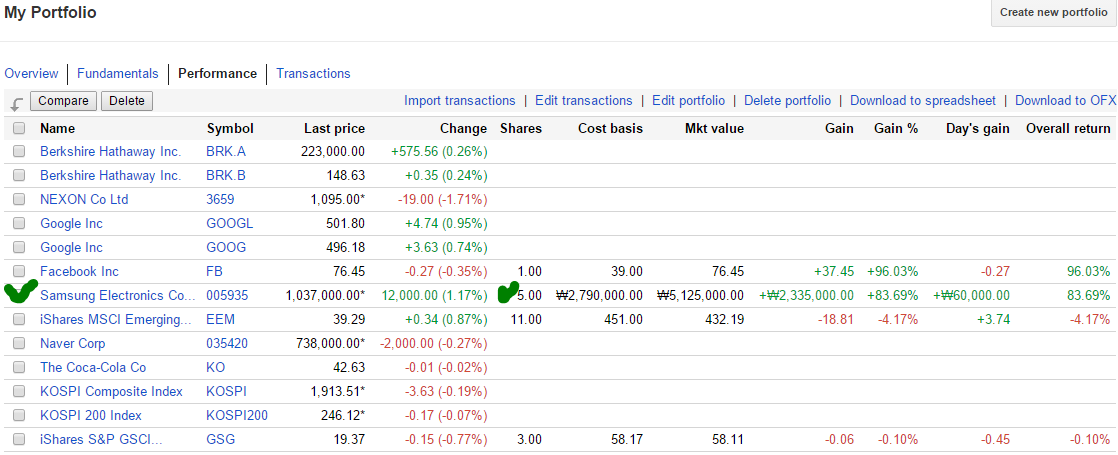Tick the select-all checkbox in header row
This screenshot has height=455, width=1118.
pos(19,128)
